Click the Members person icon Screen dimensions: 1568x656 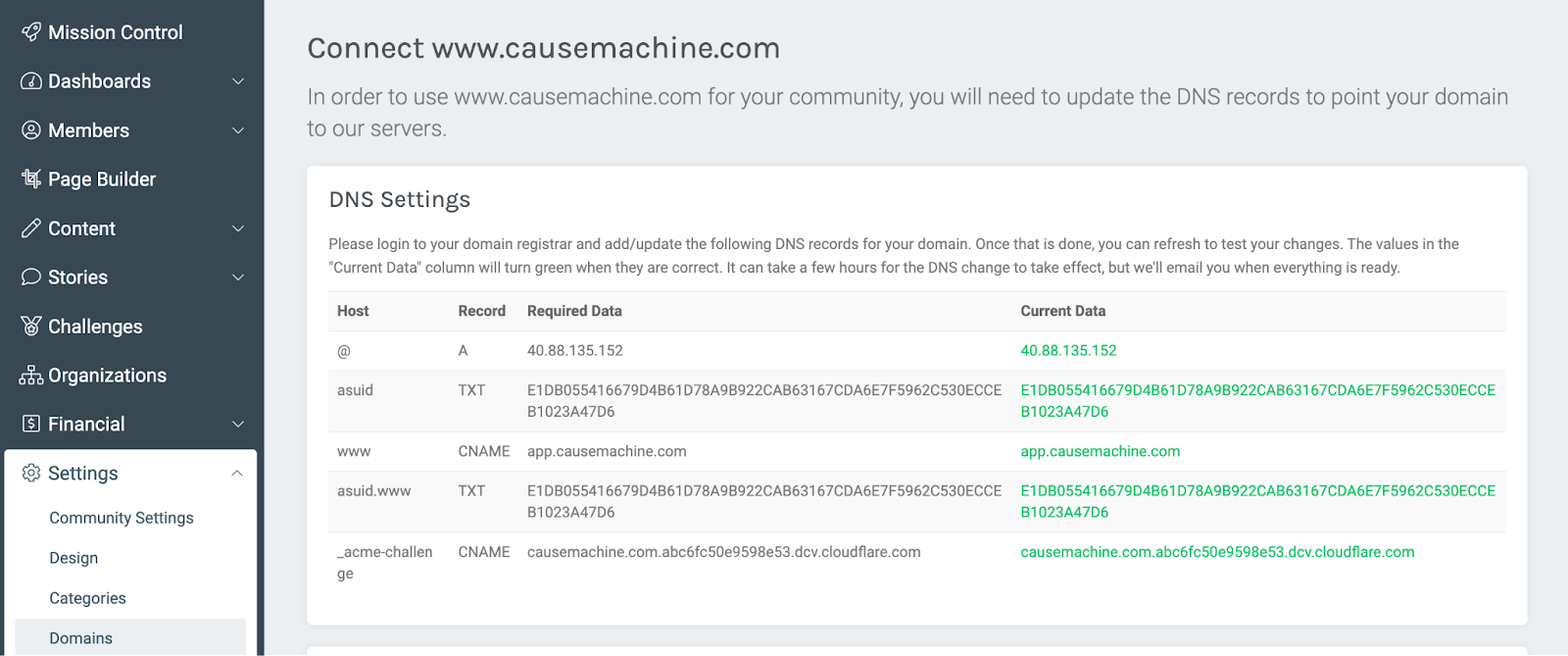coord(31,130)
